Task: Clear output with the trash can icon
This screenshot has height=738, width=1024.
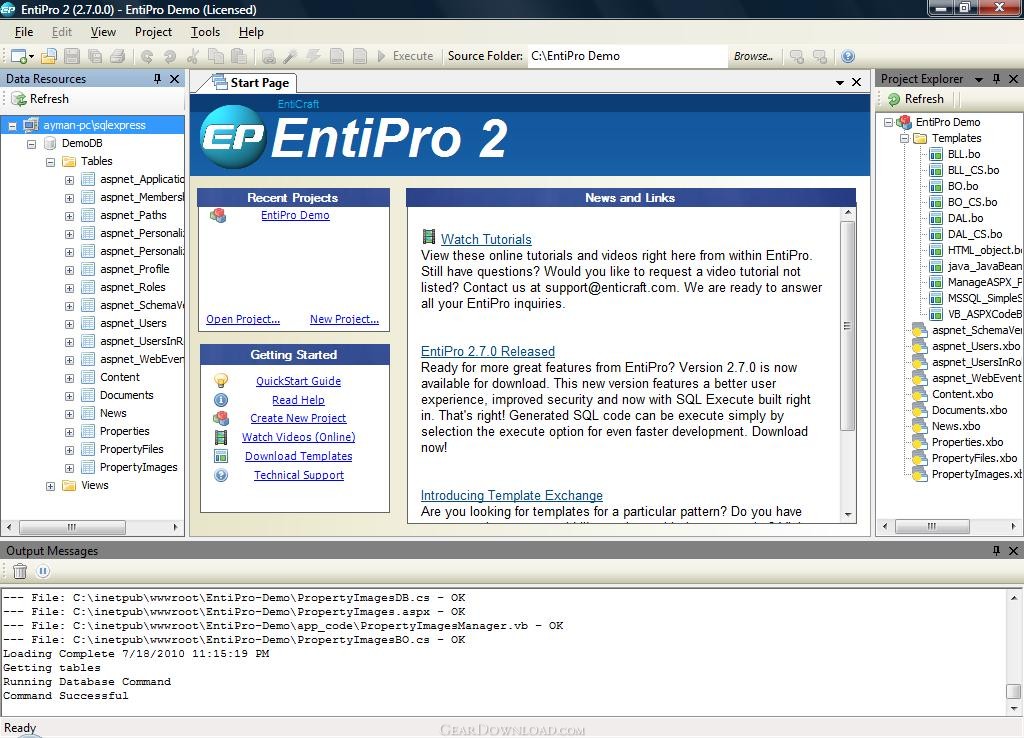Action: pos(20,571)
